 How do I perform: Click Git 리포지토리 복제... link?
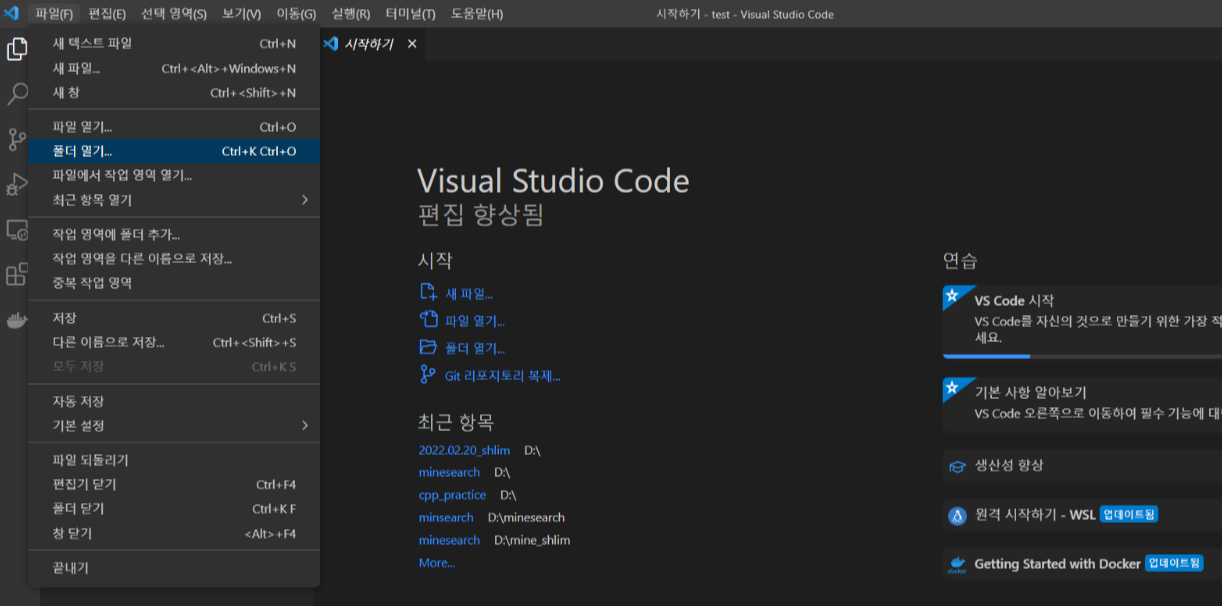502,376
